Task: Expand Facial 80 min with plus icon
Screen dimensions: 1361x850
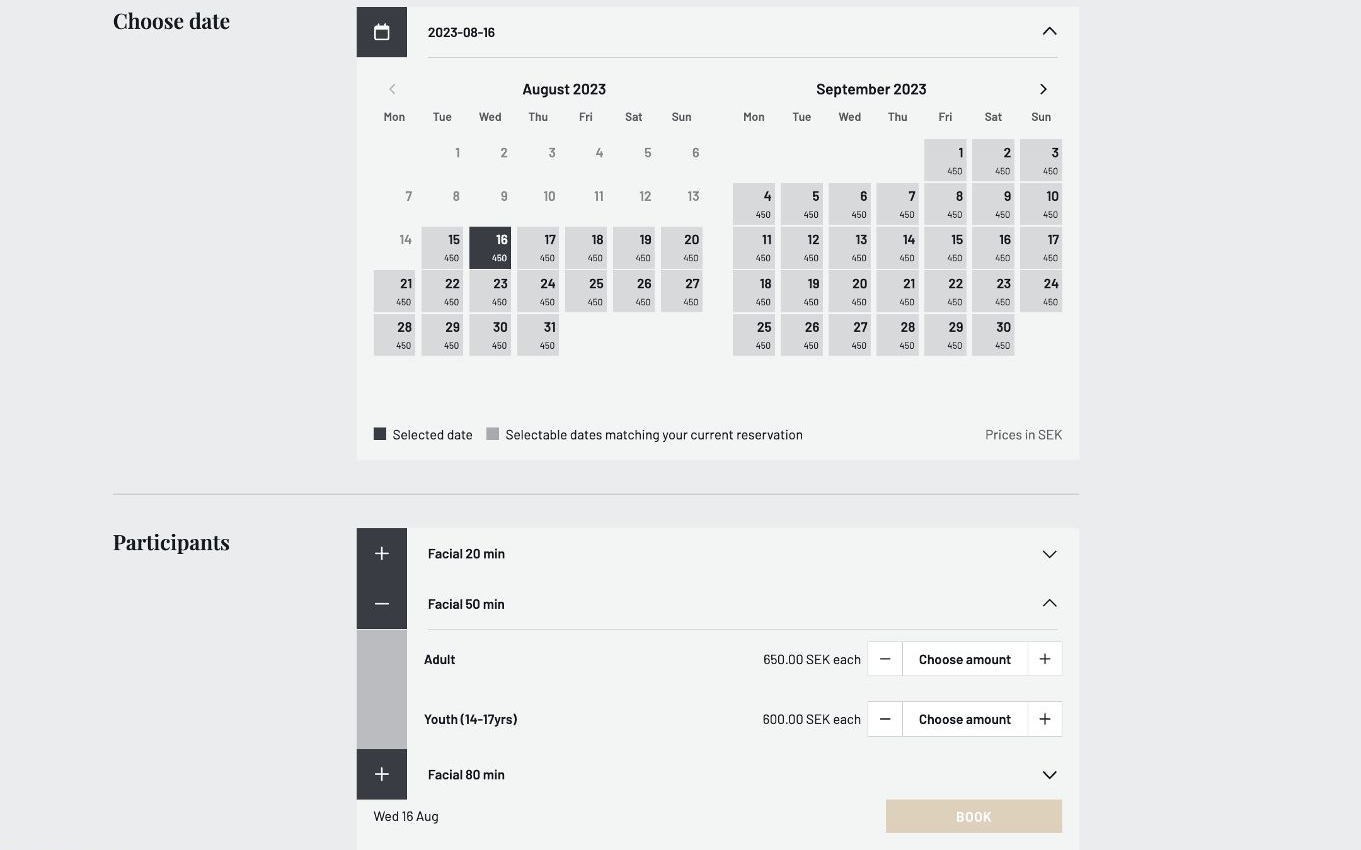Action: pos(381,774)
